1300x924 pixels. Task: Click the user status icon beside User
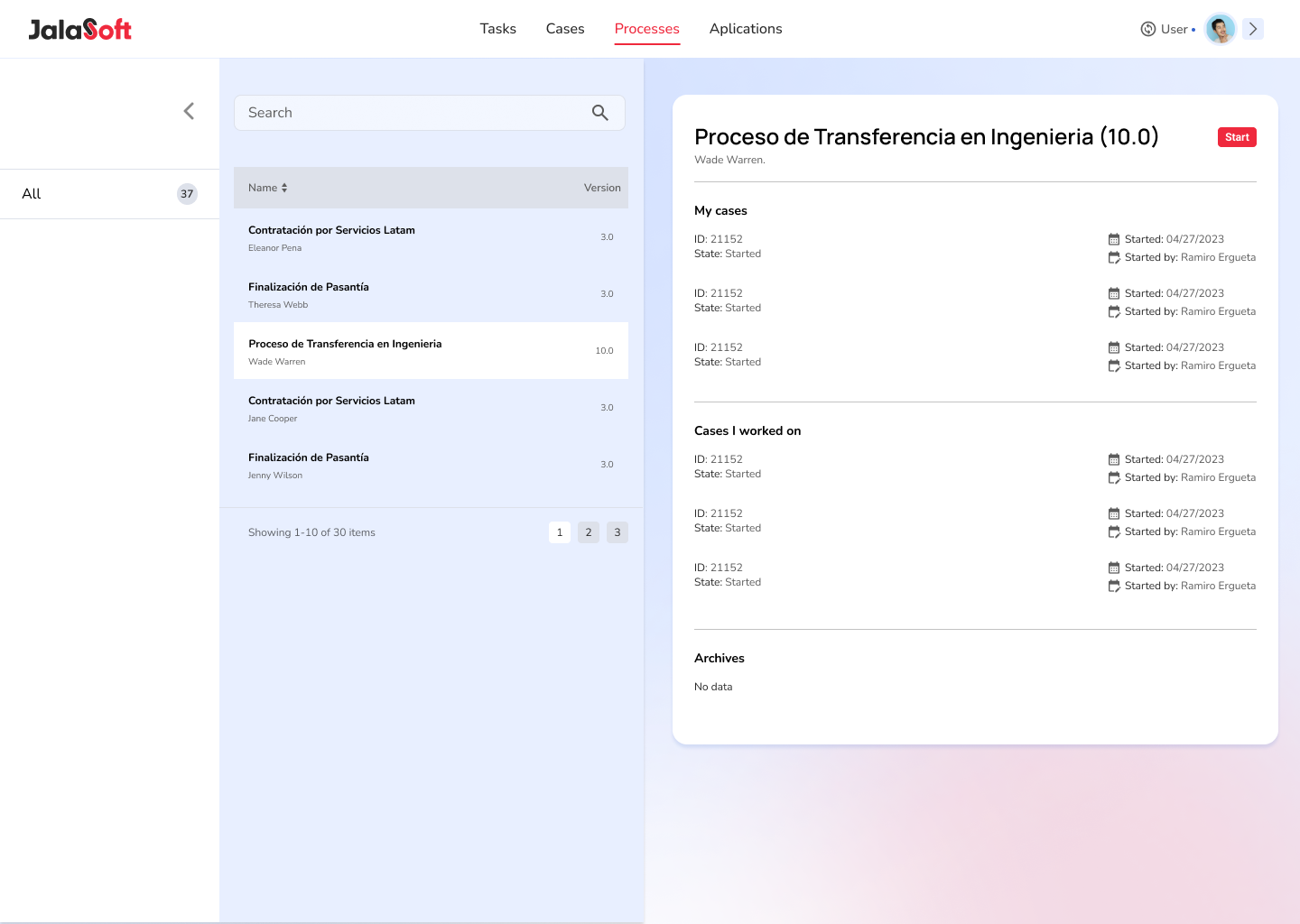click(x=1148, y=29)
